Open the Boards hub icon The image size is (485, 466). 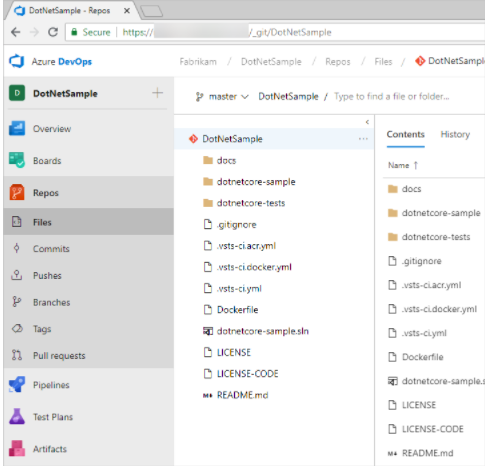click(x=17, y=160)
